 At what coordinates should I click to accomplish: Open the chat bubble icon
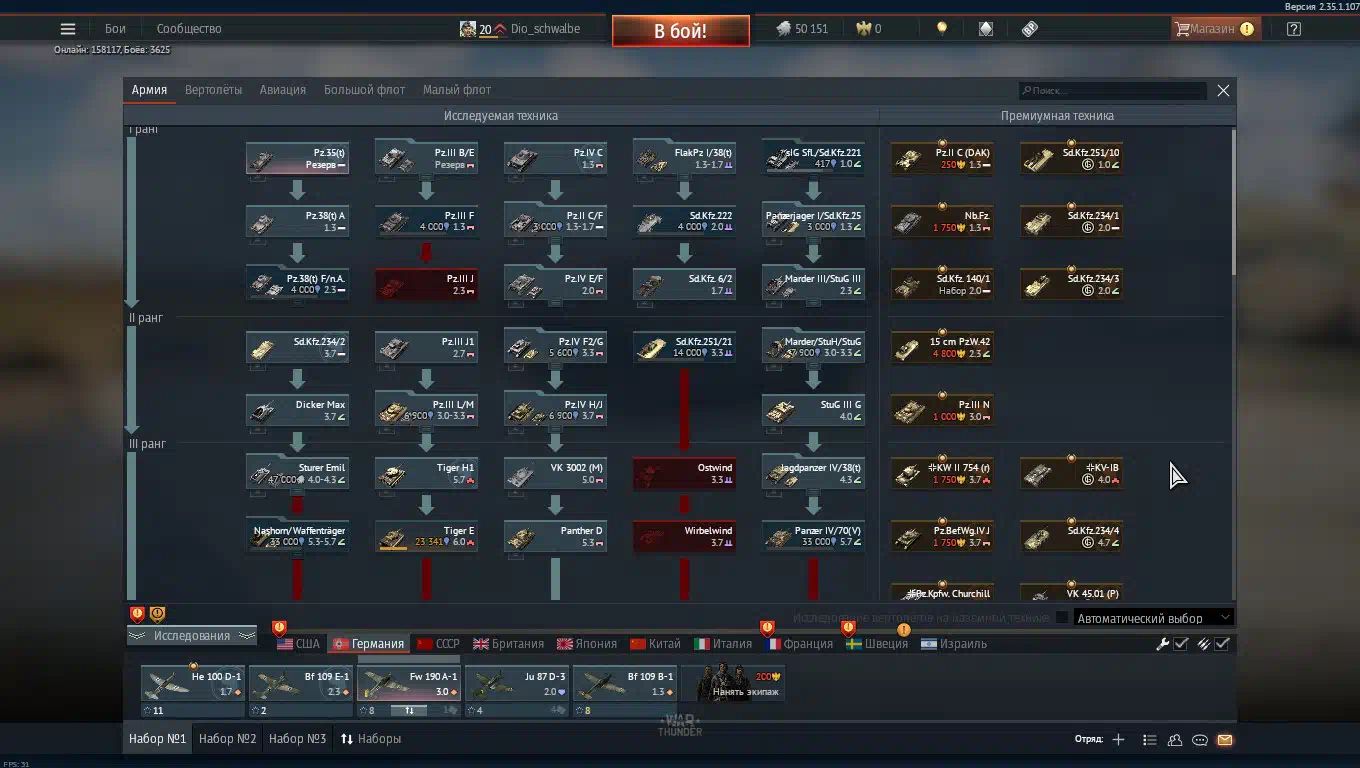click(x=1200, y=740)
